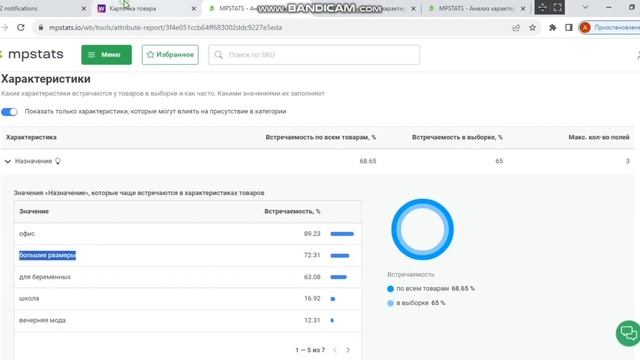Click the Характеристика column header
This screenshot has height=360, width=640.
[31, 138]
